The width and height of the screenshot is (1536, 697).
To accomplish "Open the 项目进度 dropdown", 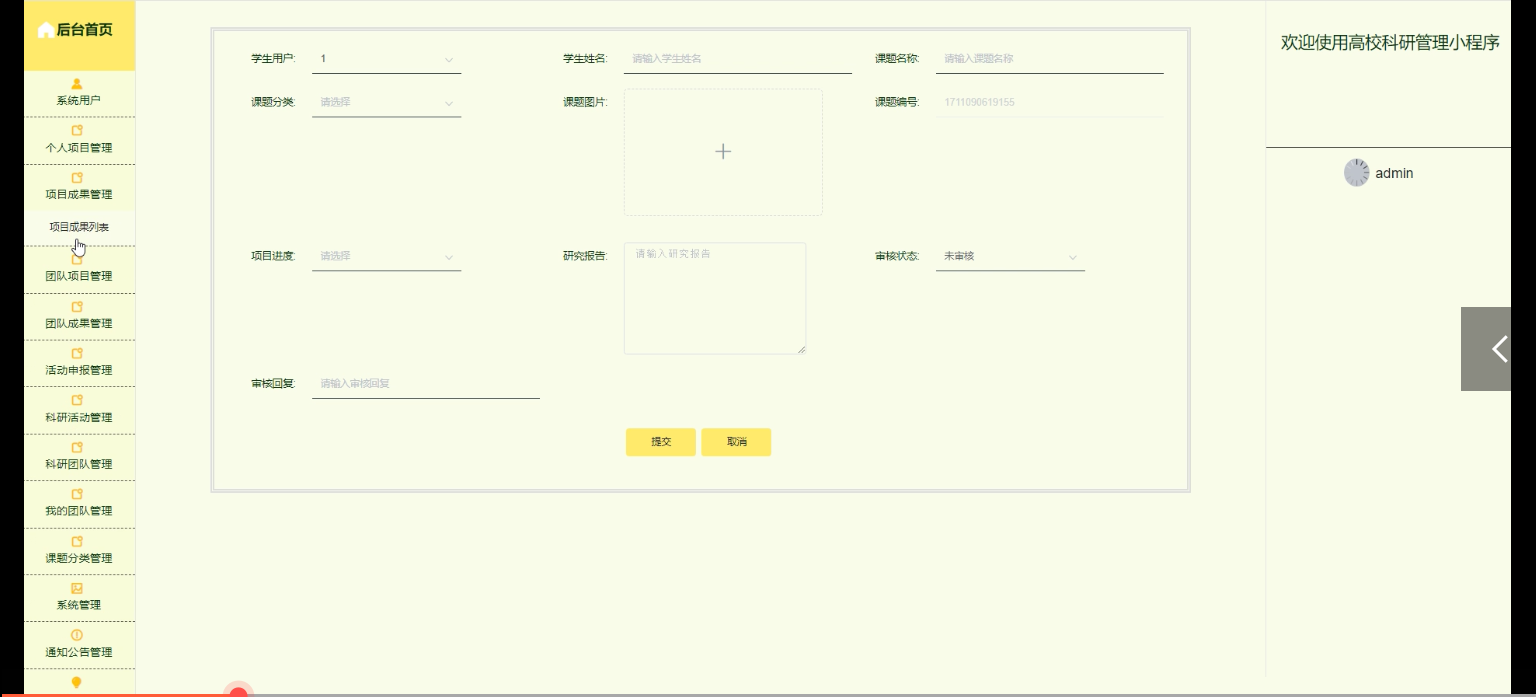I will 386,256.
